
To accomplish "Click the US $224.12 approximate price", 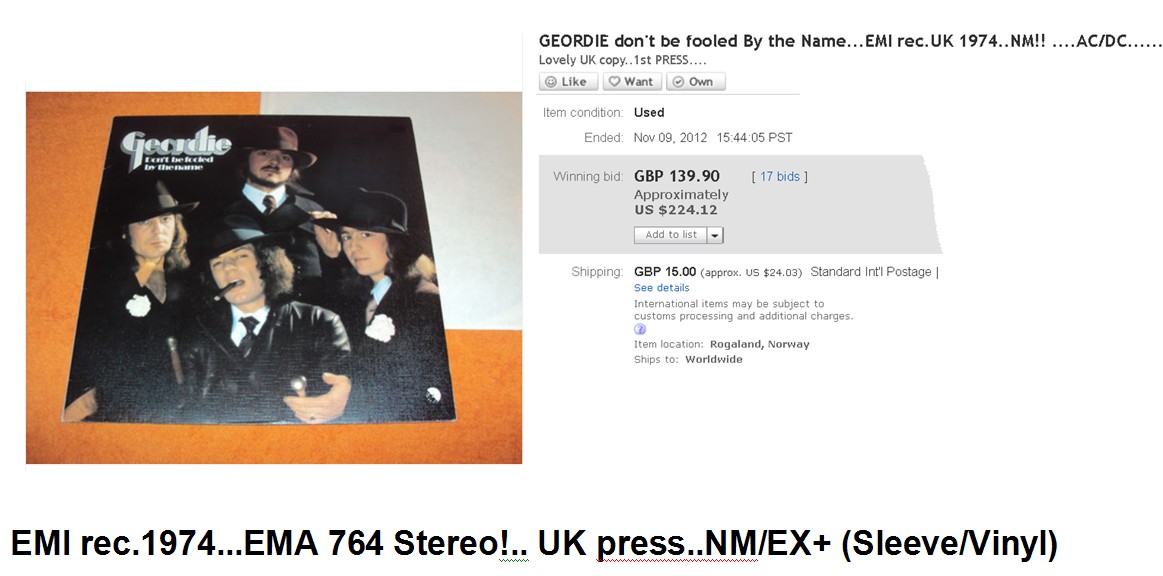I will tap(676, 210).
